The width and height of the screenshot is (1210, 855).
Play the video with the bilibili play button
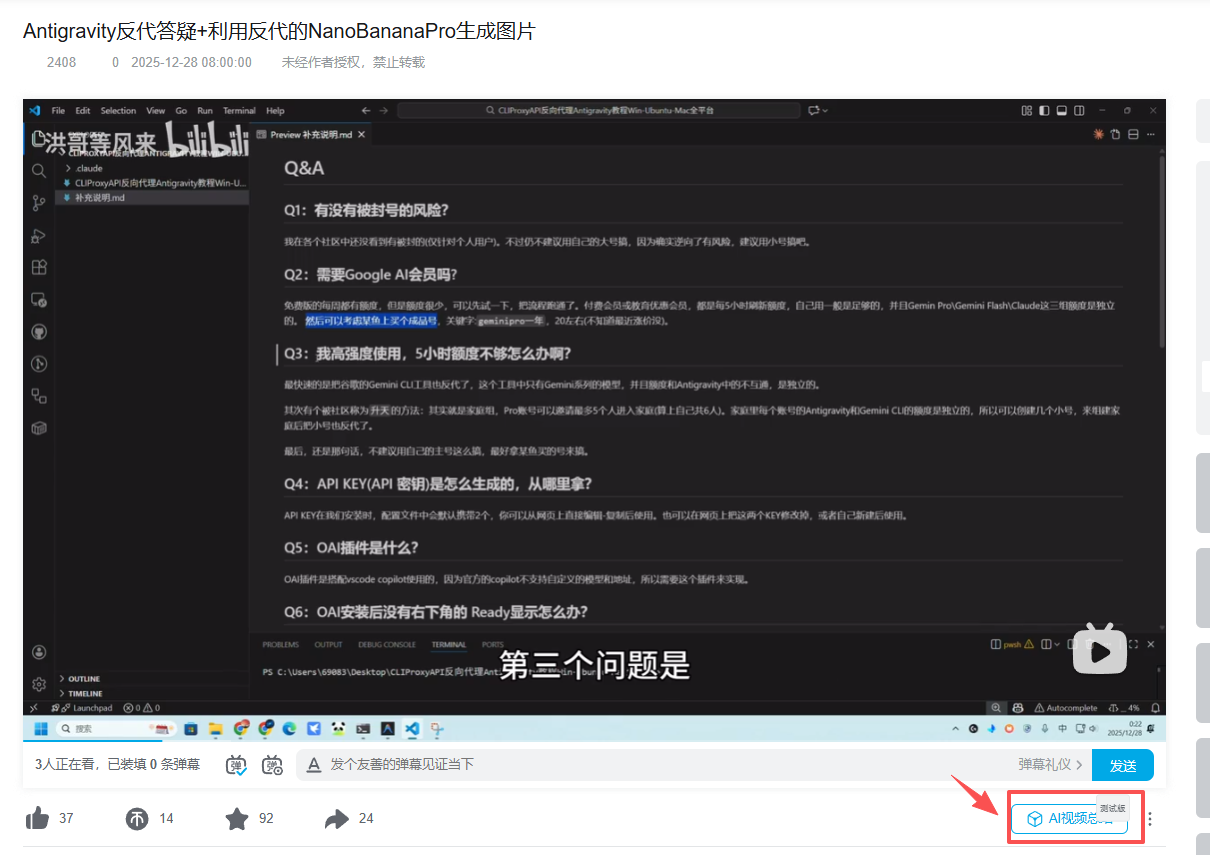tap(1100, 651)
